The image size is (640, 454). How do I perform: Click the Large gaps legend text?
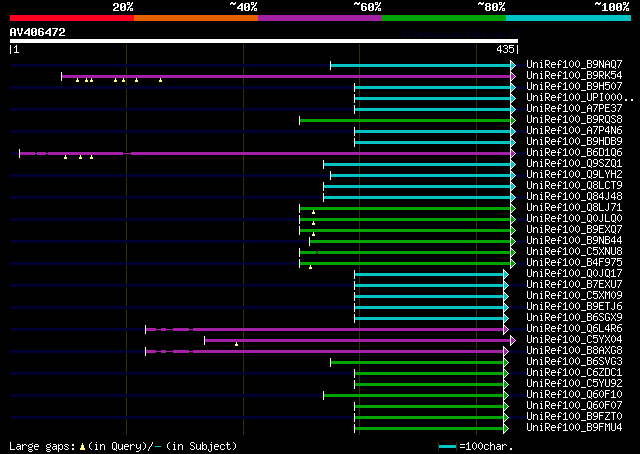point(123,446)
